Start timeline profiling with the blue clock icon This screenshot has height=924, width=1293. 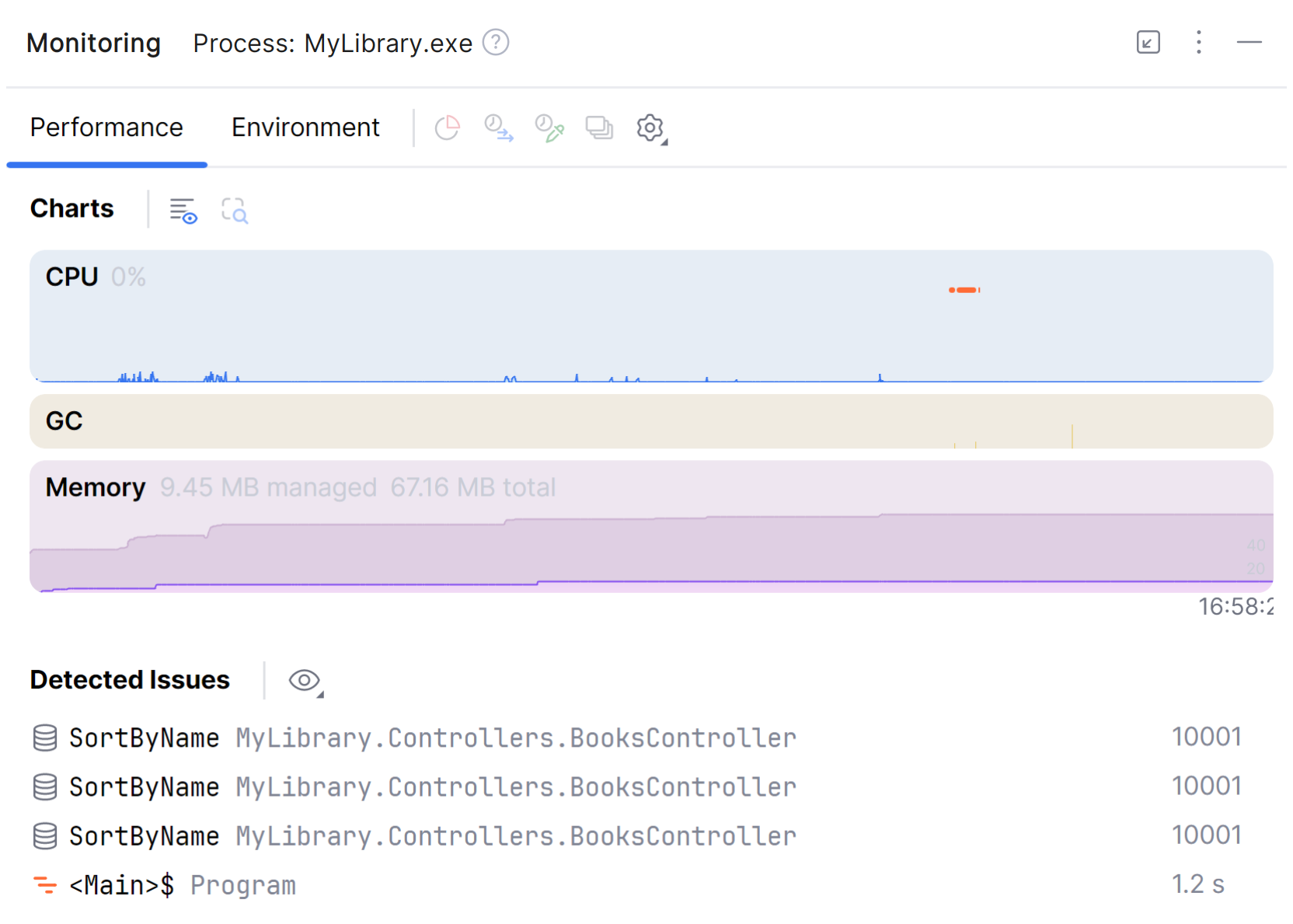click(x=497, y=128)
